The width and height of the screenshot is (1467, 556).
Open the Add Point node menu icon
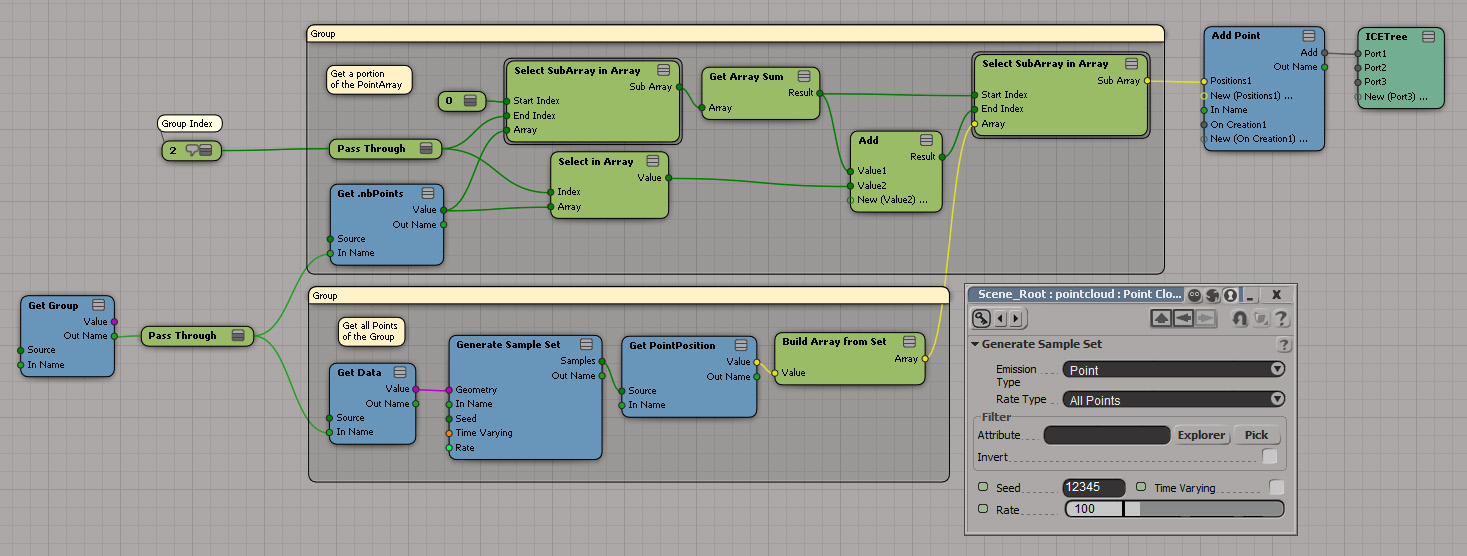pyautogui.click(x=1308, y=36)
